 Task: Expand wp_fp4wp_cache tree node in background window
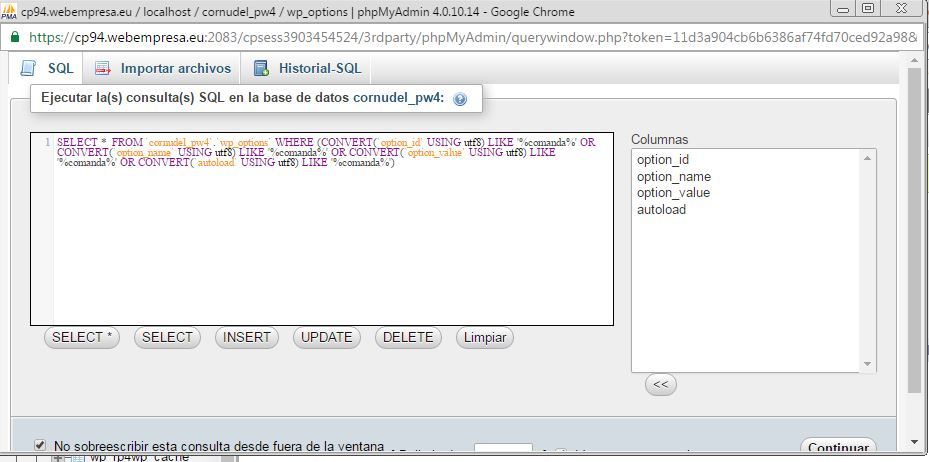click(56, 458)
